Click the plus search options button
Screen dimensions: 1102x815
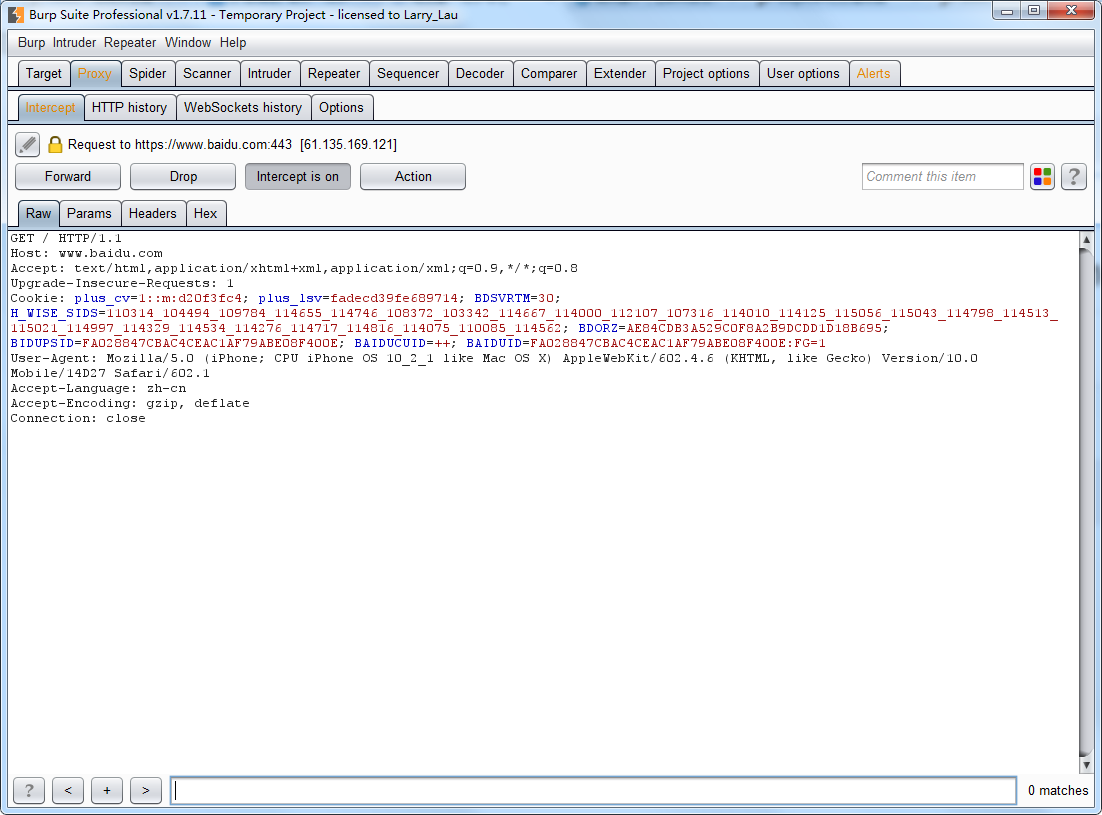click(x=107, y=790)
